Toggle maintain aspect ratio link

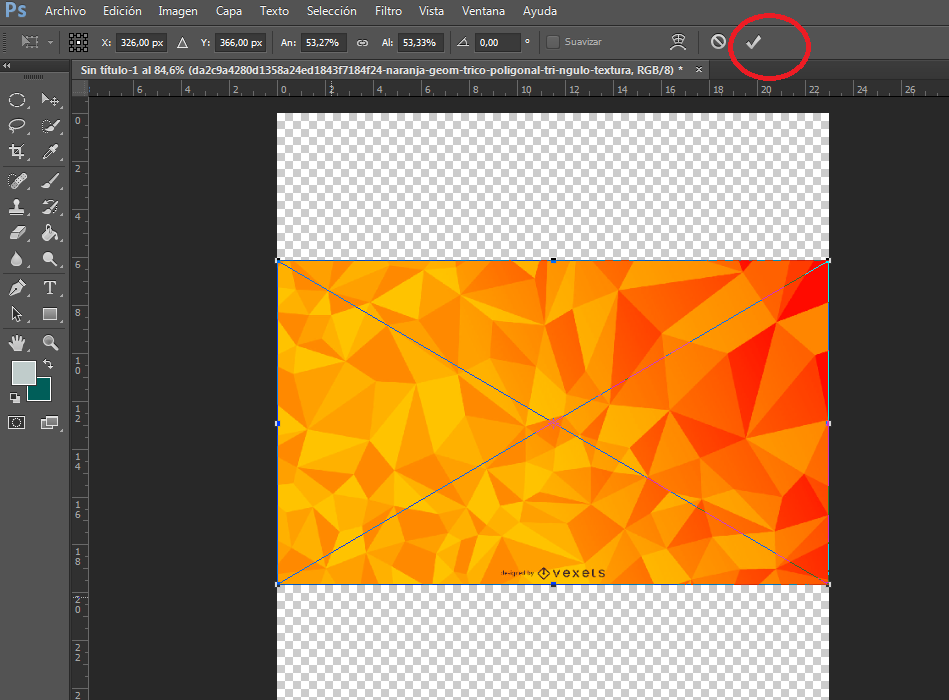point(362,43)
